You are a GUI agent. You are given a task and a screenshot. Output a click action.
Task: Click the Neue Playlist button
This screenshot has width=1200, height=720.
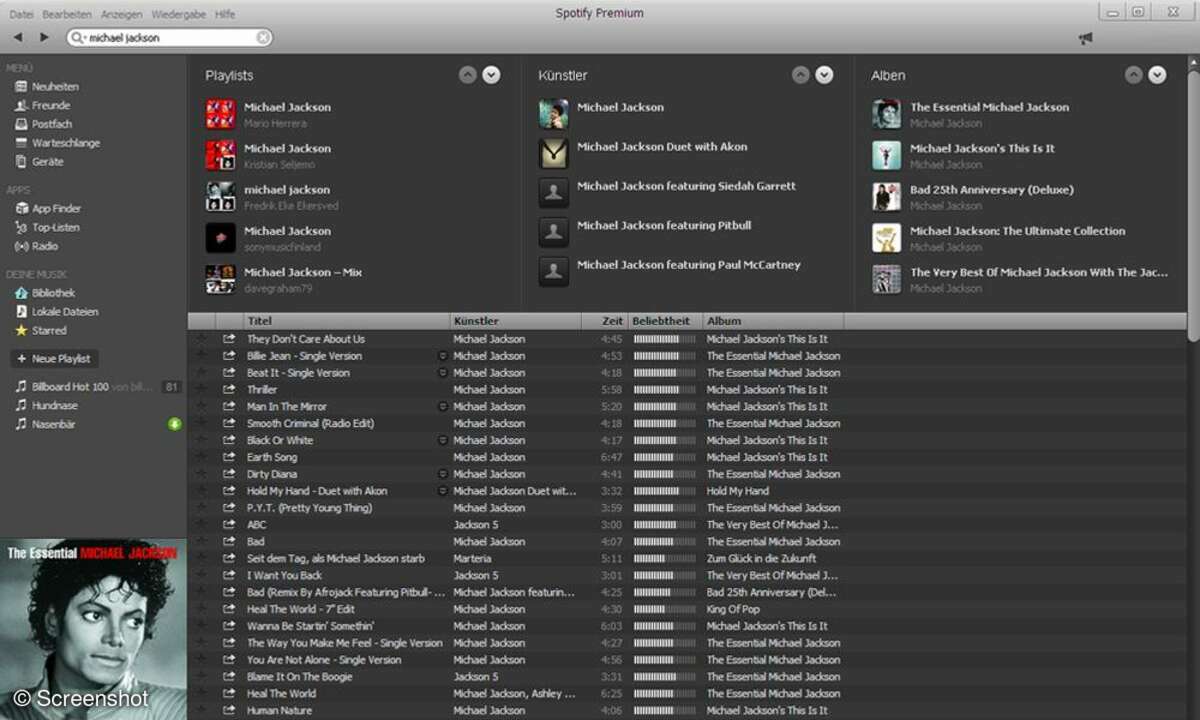[x=54, y=358]
